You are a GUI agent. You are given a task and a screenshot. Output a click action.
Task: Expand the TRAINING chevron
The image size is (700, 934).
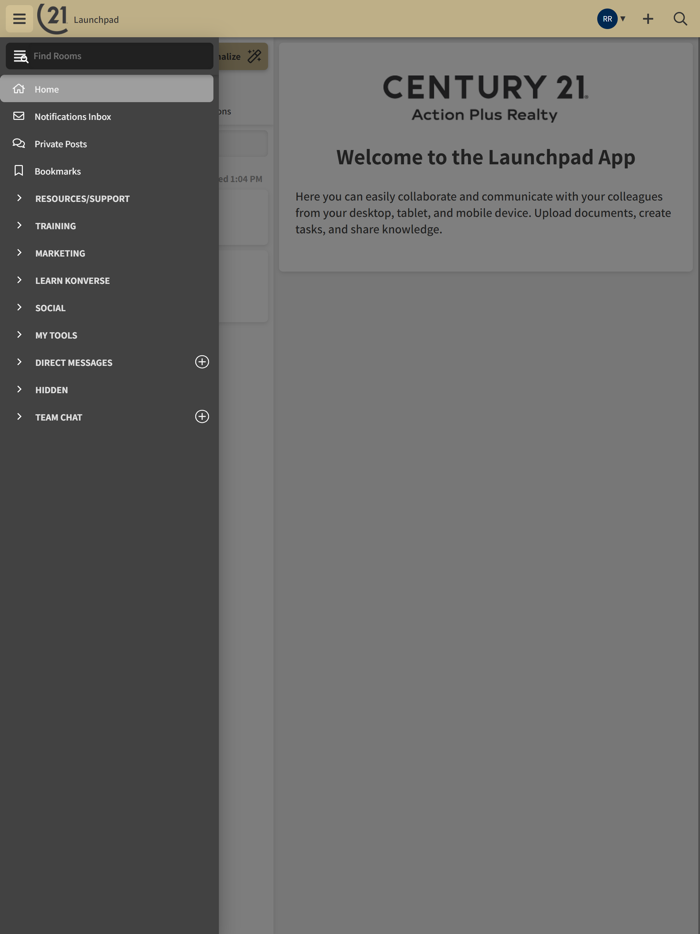click(19, 225)
